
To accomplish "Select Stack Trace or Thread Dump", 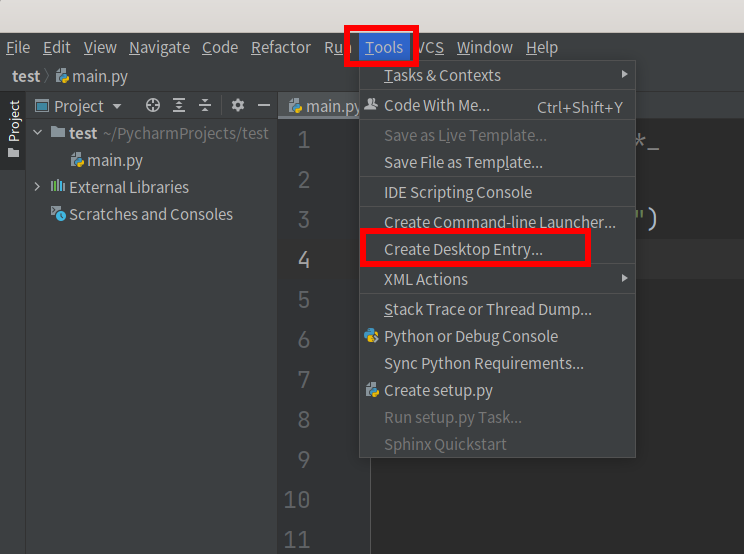I will tap(497, 309).
